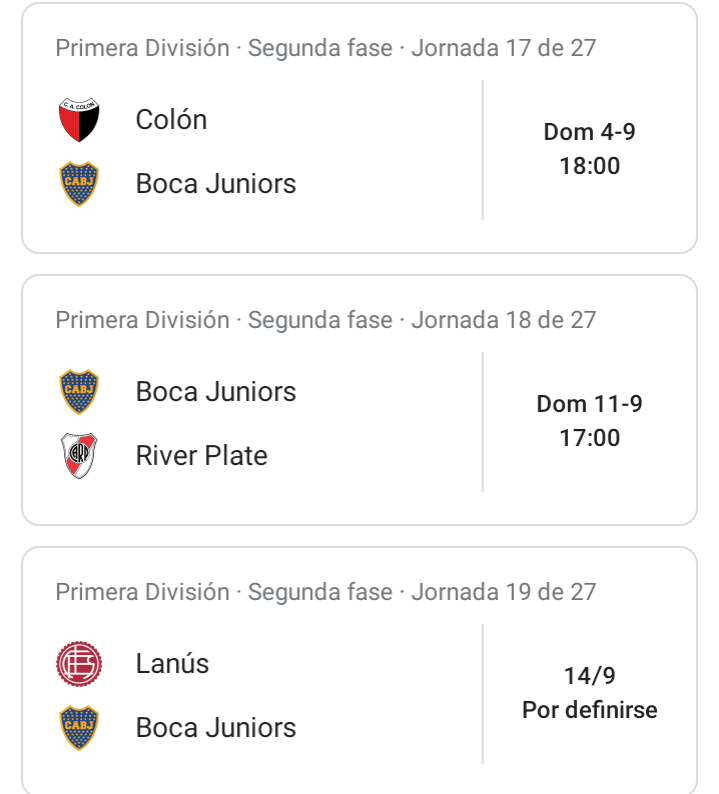Screen dimensions: 719x794
Task: Open the River Plate team name
Action: 202,455
